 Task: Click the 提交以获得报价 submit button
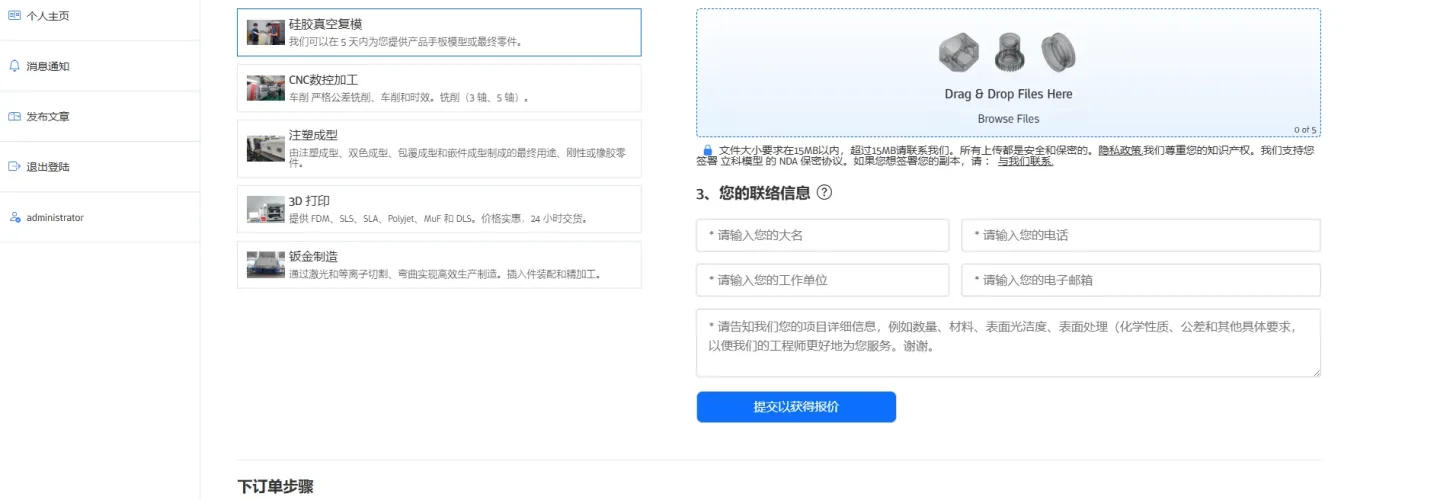(796, 407)
